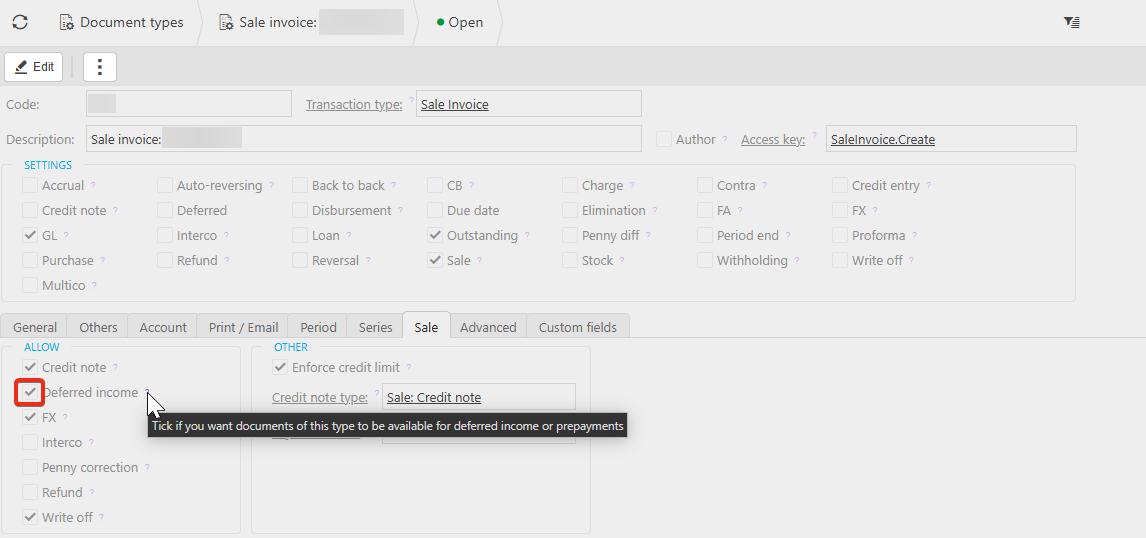Click the help icon next to Credit entry
Image resolution: width=1146 pixels, height=538 pixels.
pyautogui.click(x=928, y=185)
